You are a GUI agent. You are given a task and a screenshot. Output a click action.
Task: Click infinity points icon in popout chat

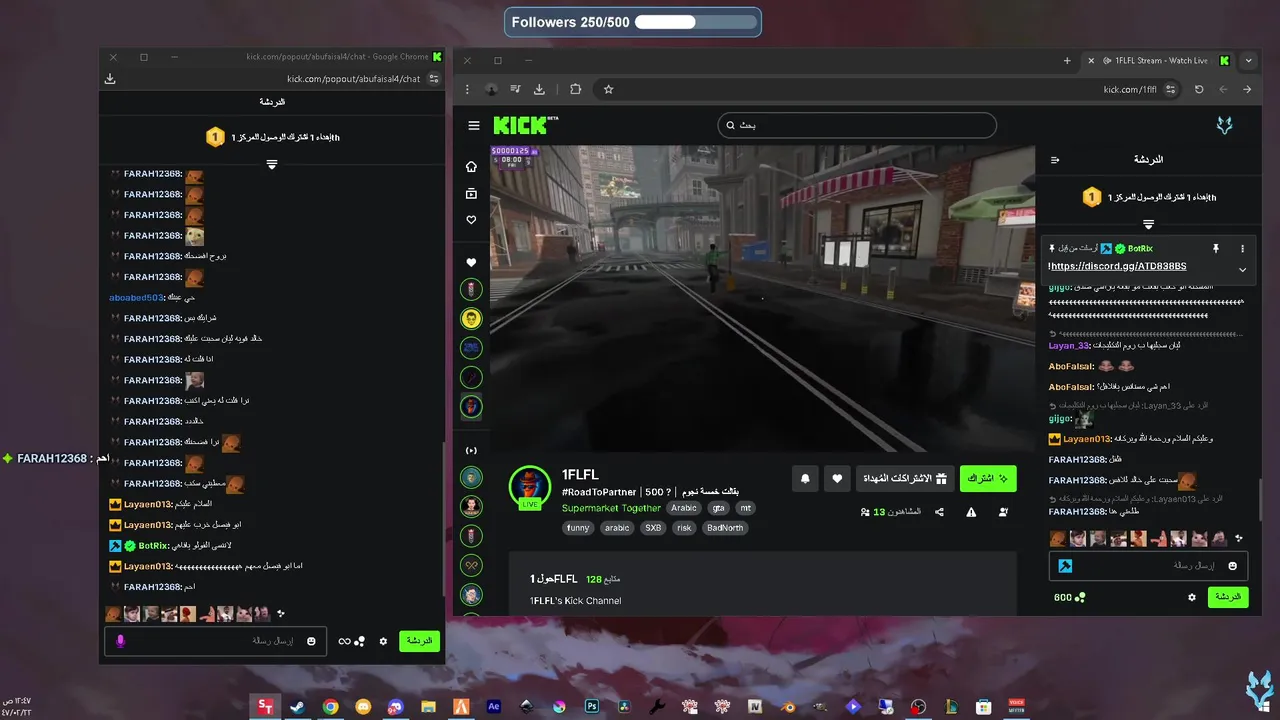[351, 641]
